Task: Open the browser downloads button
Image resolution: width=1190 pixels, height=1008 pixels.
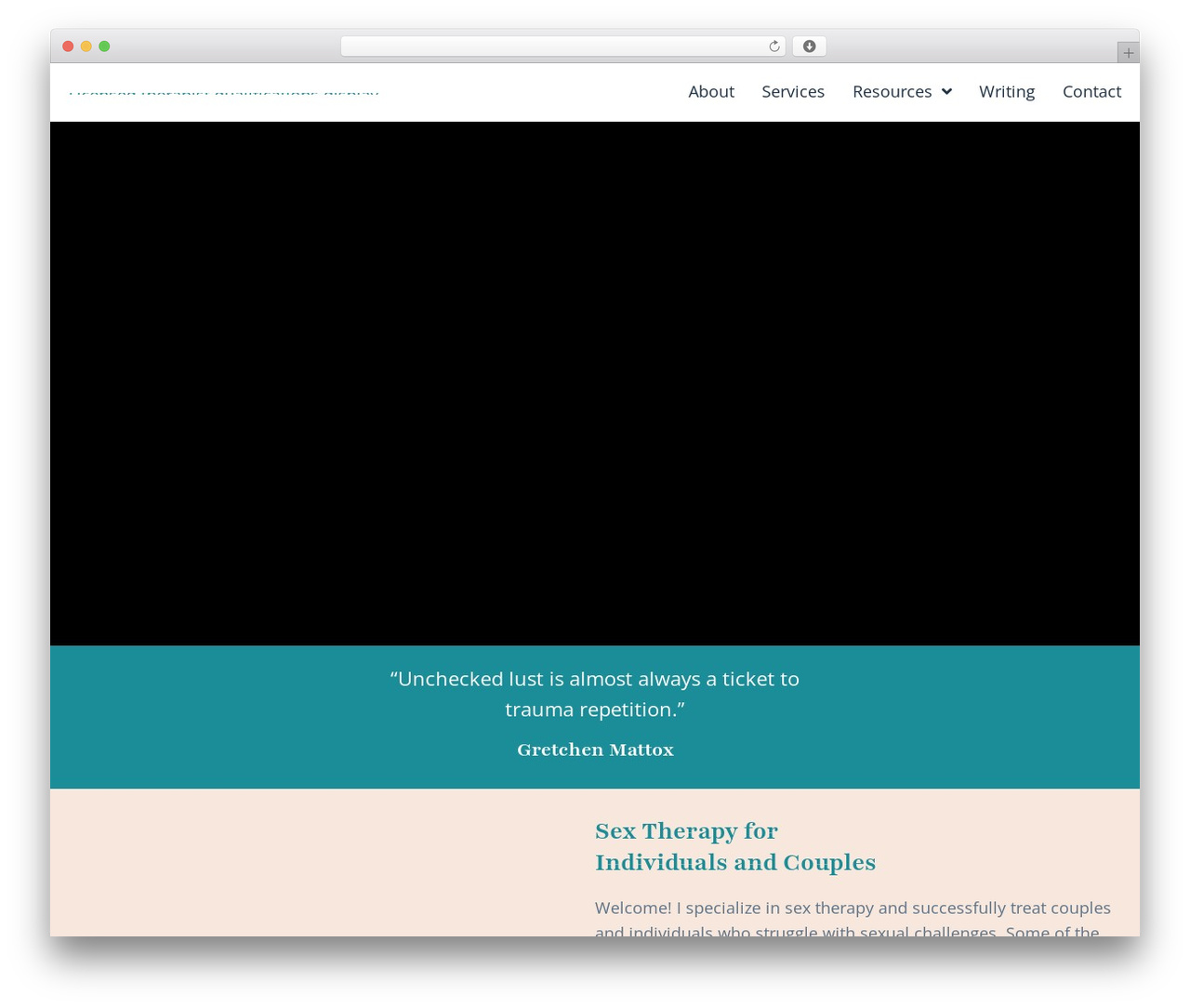Action: tap(809, 46)
